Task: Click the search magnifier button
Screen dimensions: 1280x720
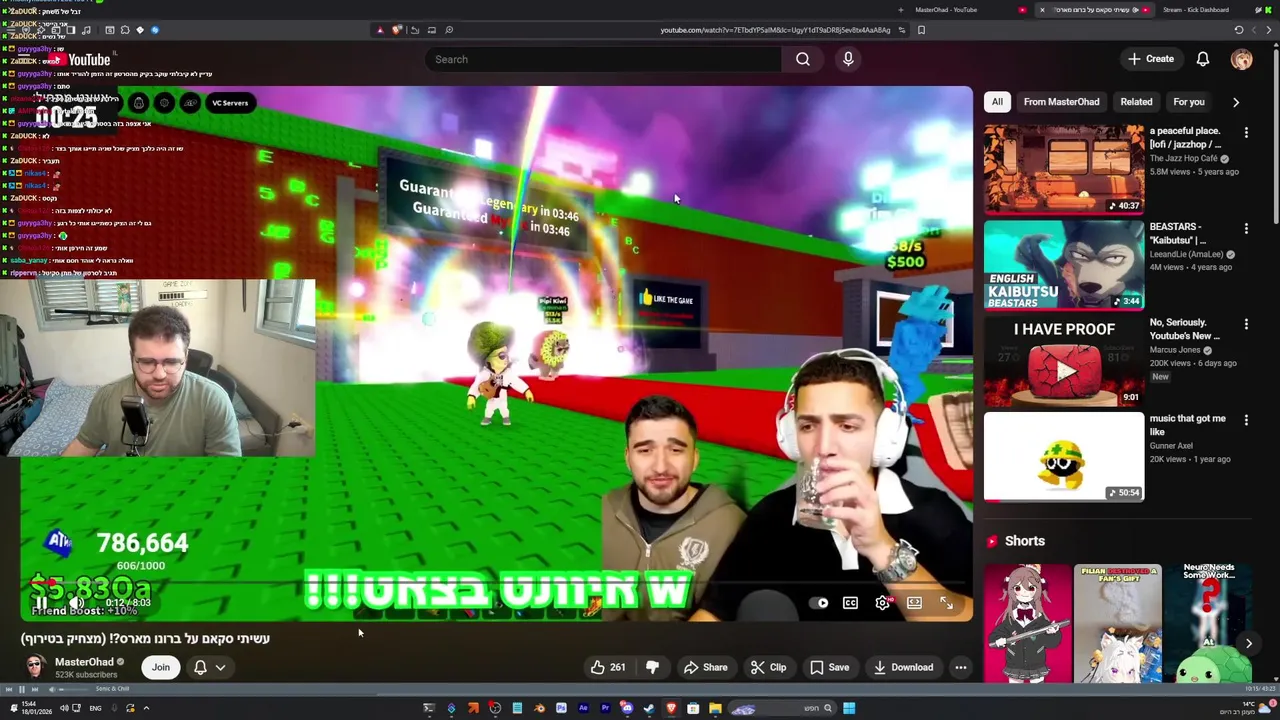Action: 803,59
